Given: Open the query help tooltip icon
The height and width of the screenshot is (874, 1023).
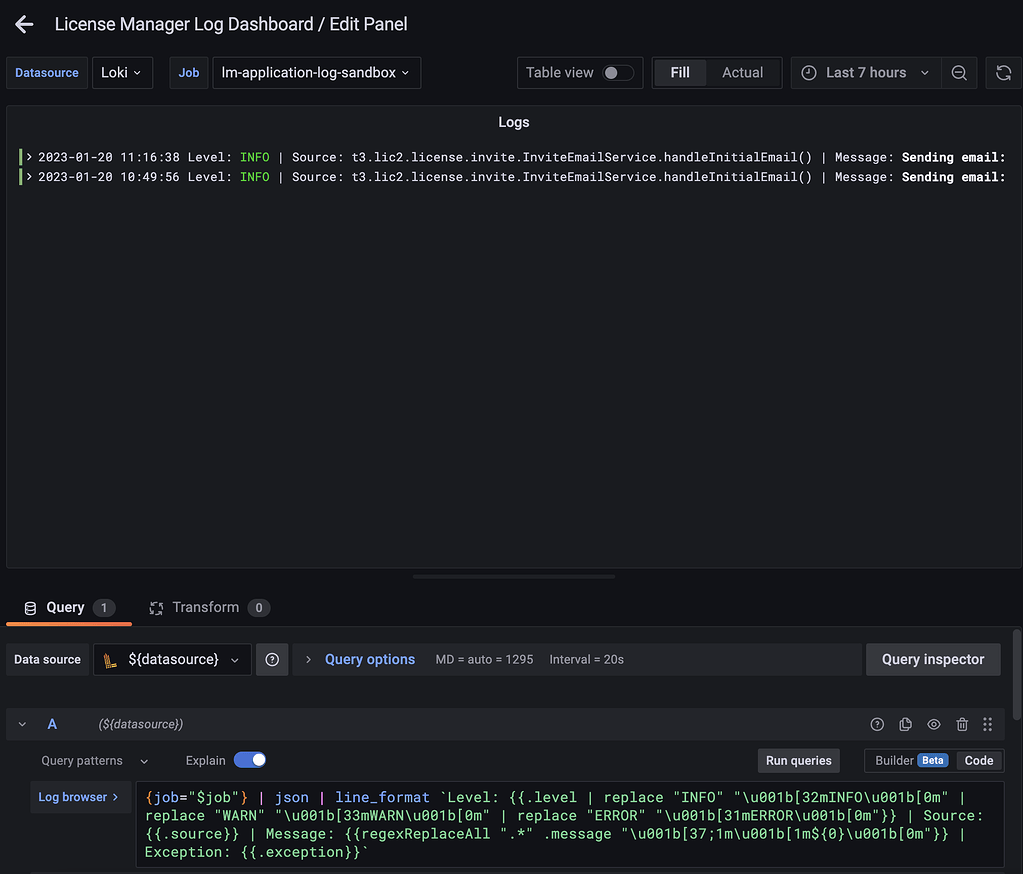Looking at the screenshot, I should coord(877,724).
